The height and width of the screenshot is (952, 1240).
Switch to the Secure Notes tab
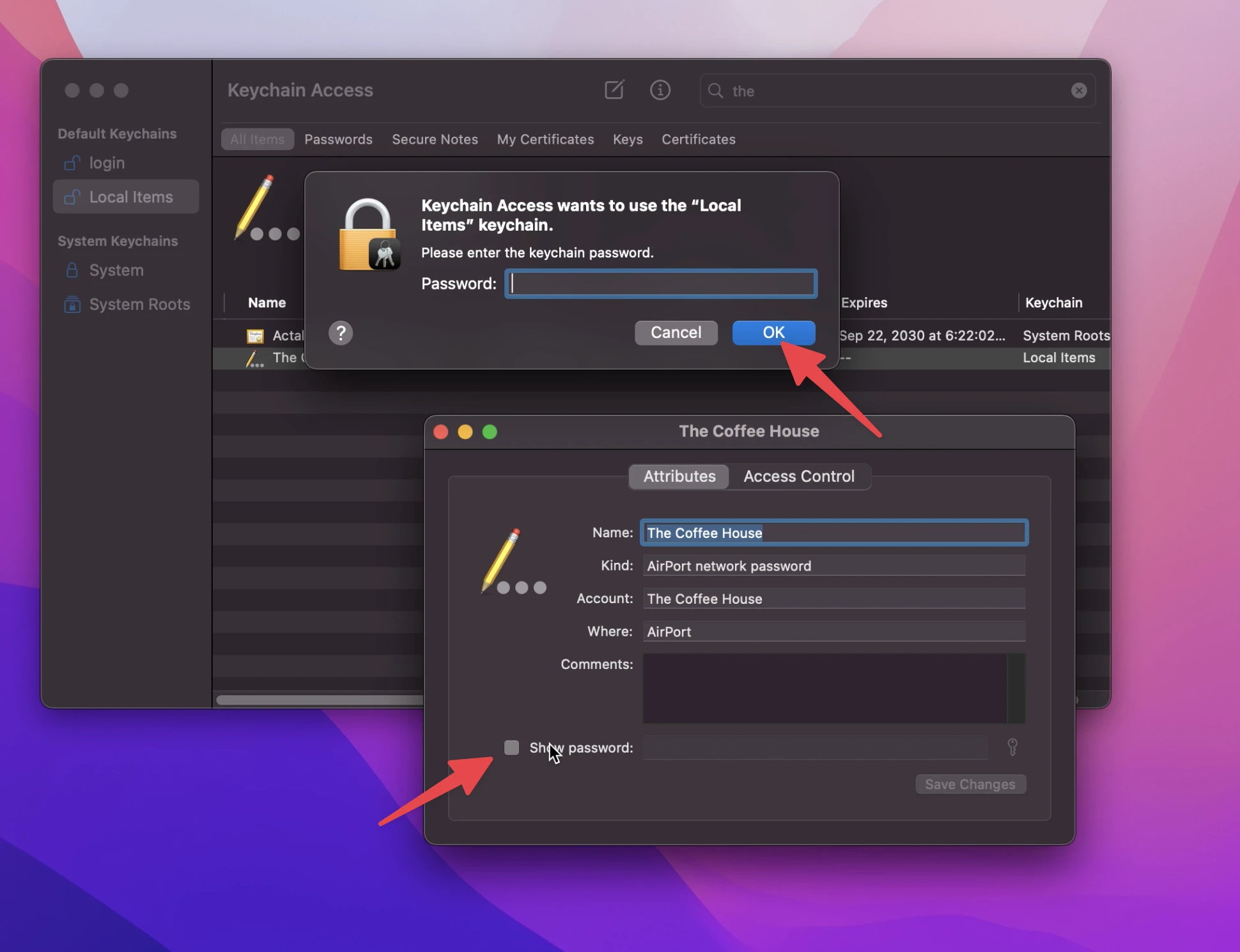pyautogui.click(x=435, y=139)
